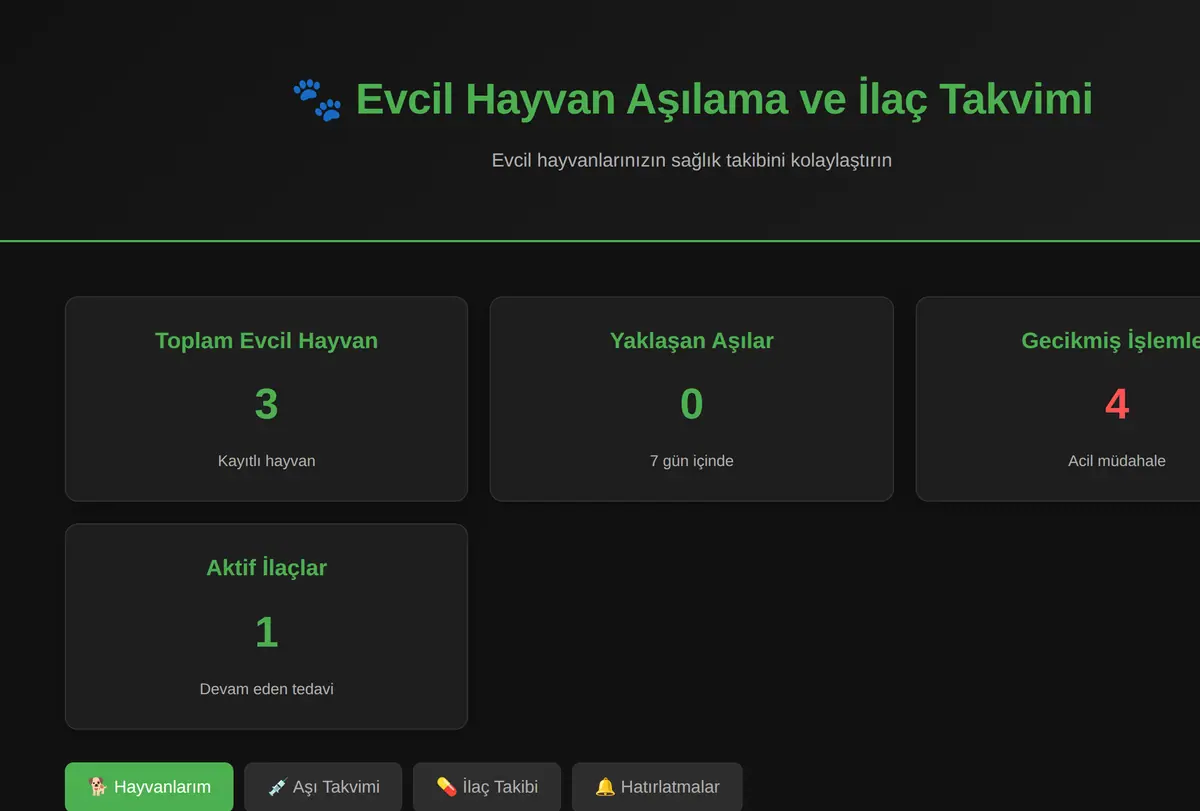Click the subtitle about sağlık takibini
Screen dimensions: 1200x811
pos(692,160)
